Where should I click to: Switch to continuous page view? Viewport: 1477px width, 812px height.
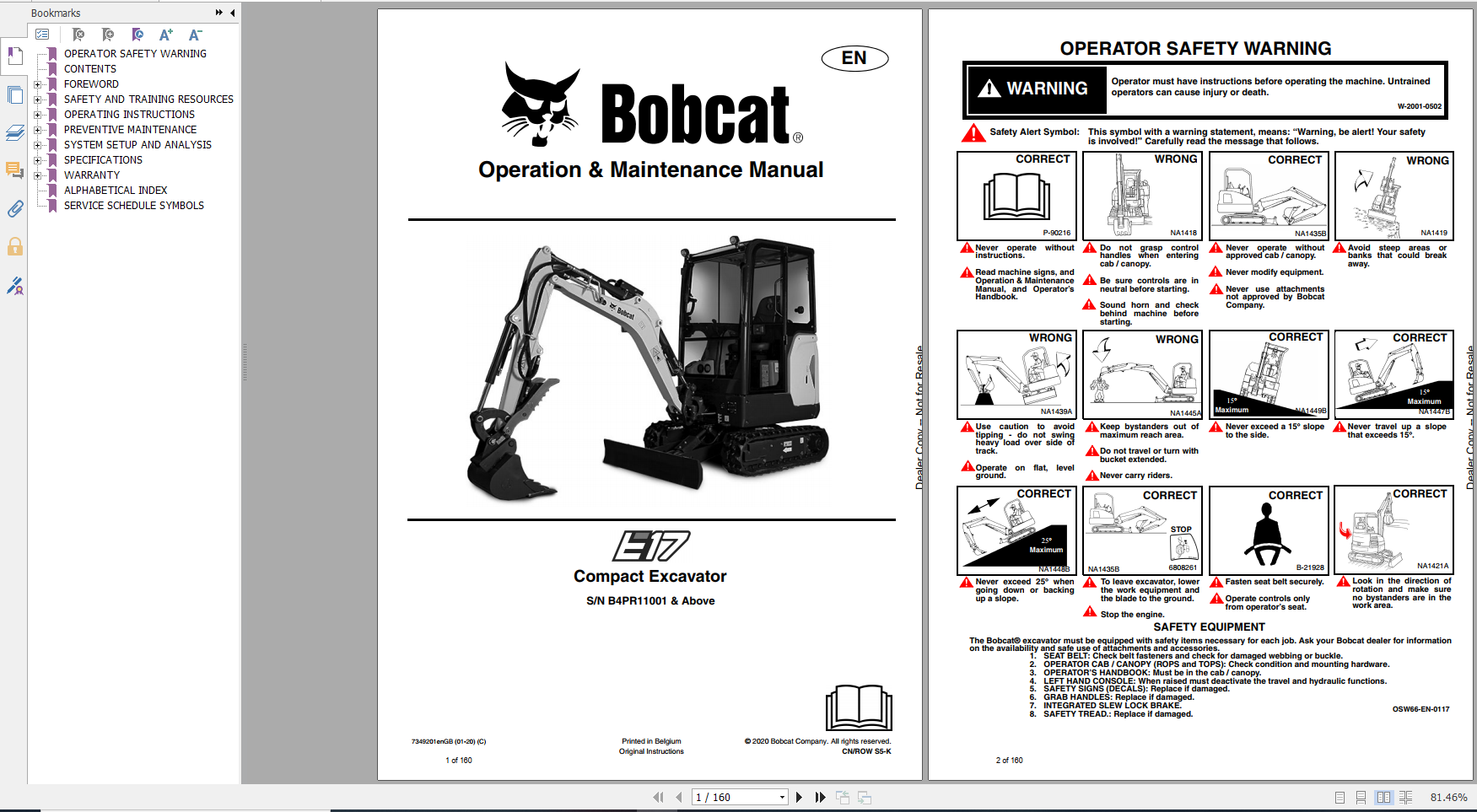pos(1361,797)
